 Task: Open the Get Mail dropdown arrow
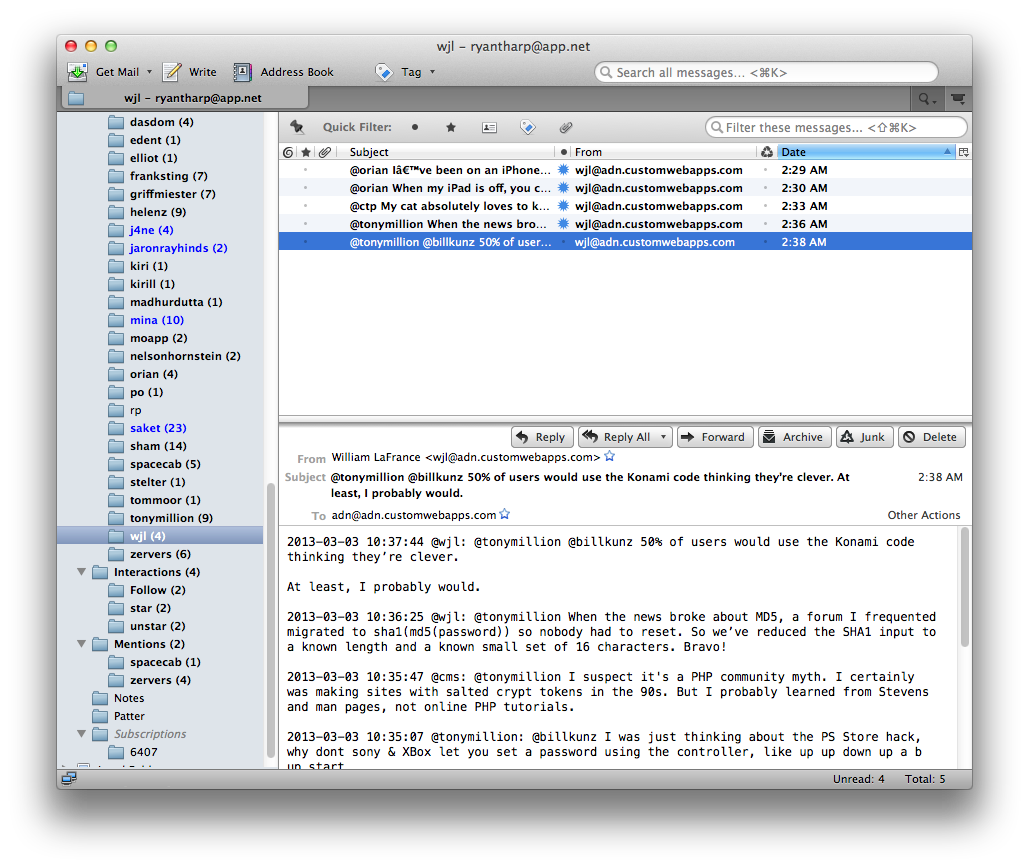tap(150, 72)
